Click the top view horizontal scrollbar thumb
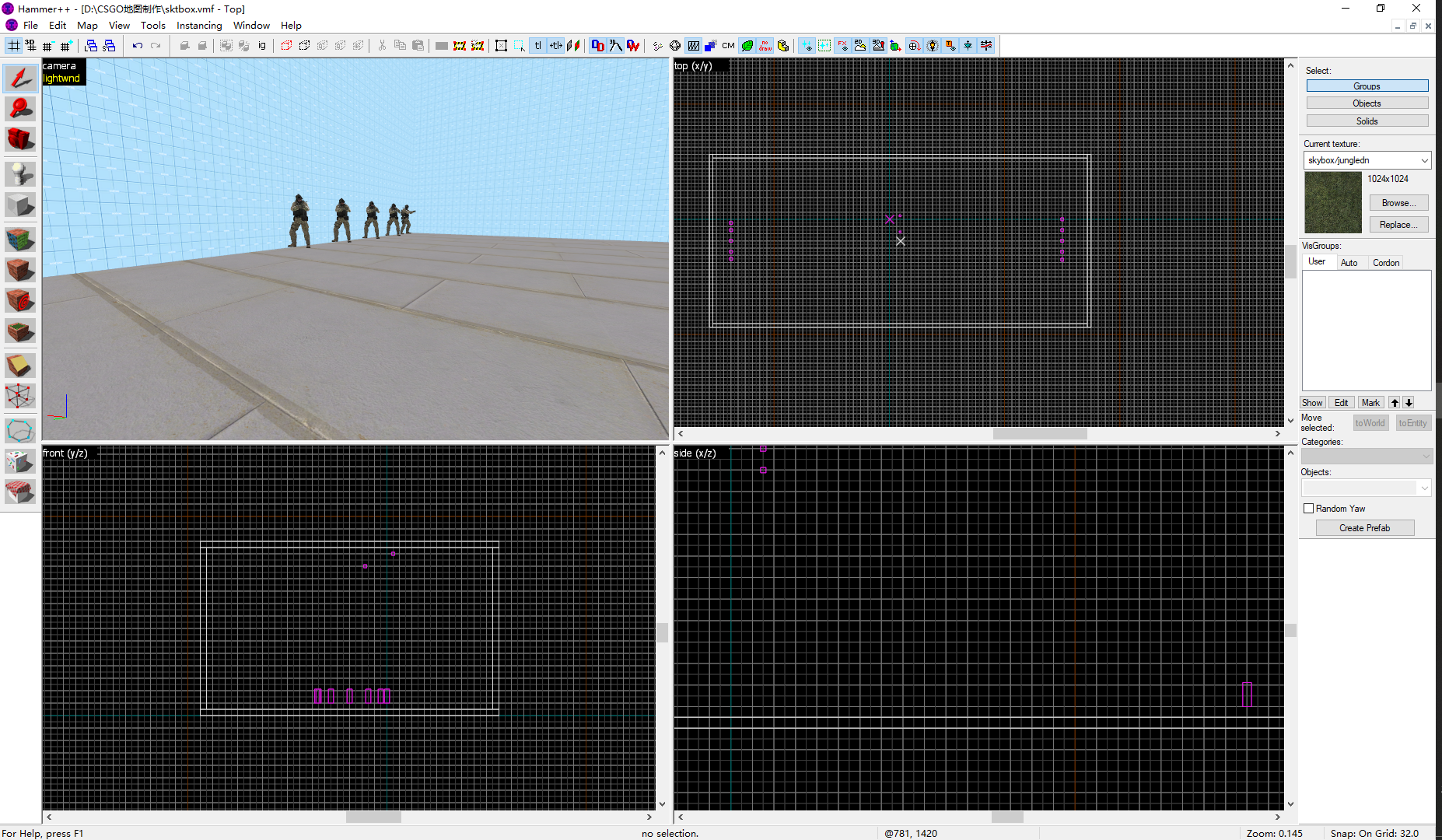1442x840 pixels. tap(1039, 434)
